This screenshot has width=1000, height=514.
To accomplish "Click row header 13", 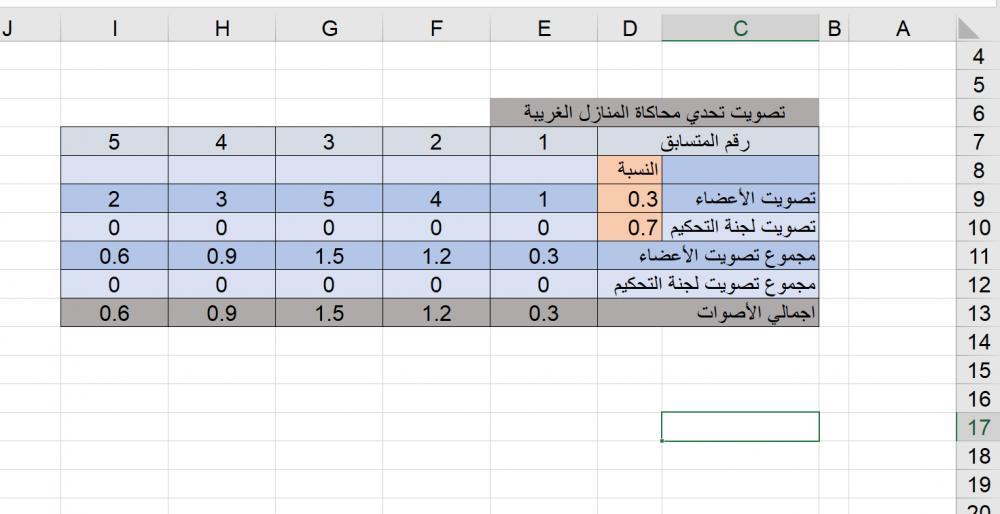I will pyautogui.click(x=978, y=313).
